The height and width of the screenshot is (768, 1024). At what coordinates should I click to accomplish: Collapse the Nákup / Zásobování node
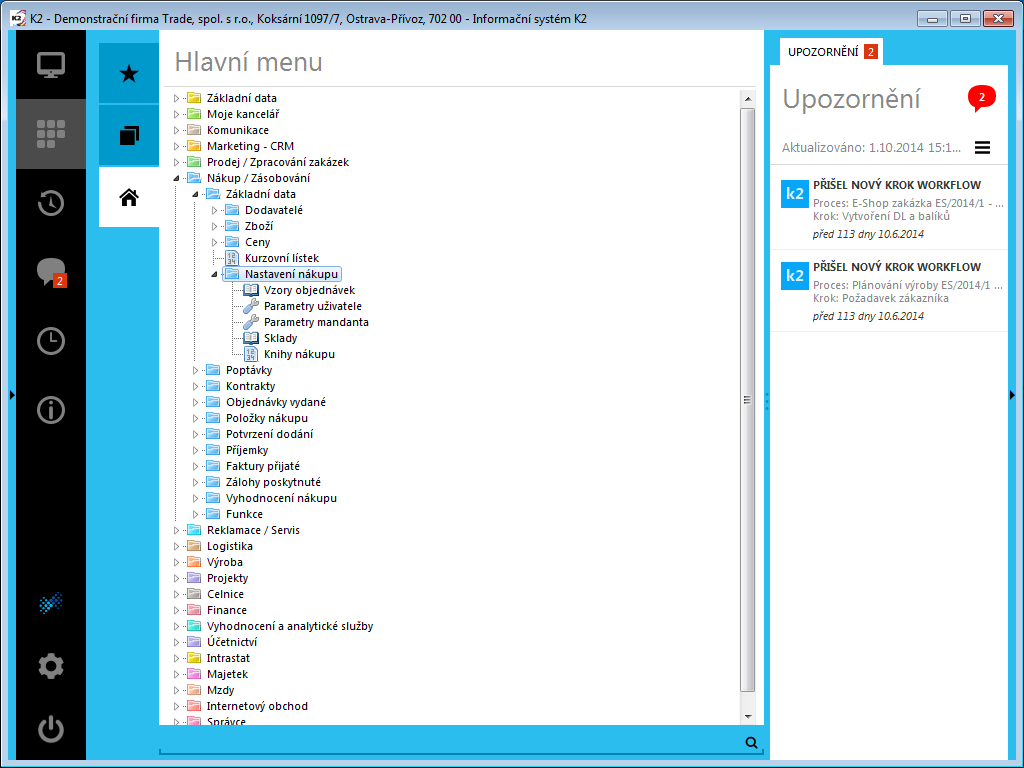176,178
